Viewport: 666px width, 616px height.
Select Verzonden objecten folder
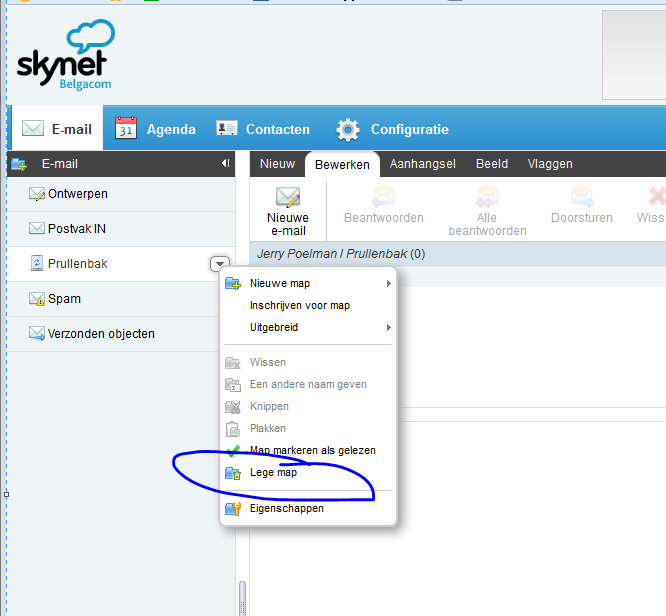pyautogui.click(x=100, y=334)
